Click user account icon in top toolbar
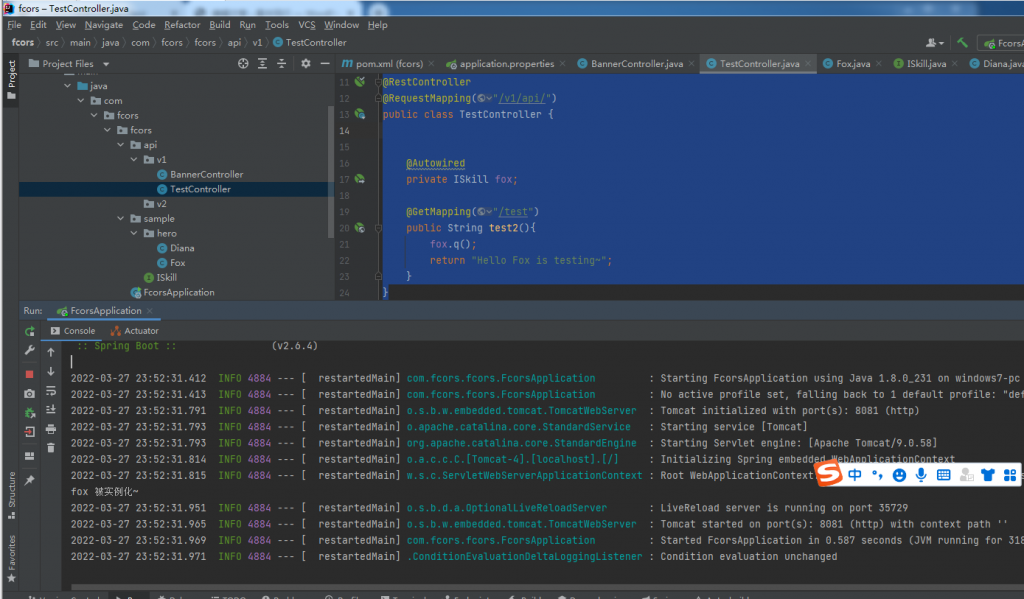Screen dimensions: 1024x599 click(935, 42)
